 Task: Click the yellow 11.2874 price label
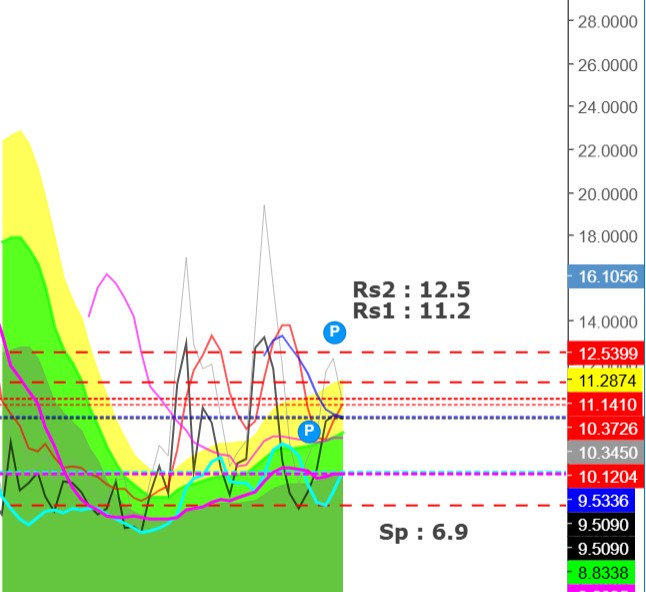(606, 380)
